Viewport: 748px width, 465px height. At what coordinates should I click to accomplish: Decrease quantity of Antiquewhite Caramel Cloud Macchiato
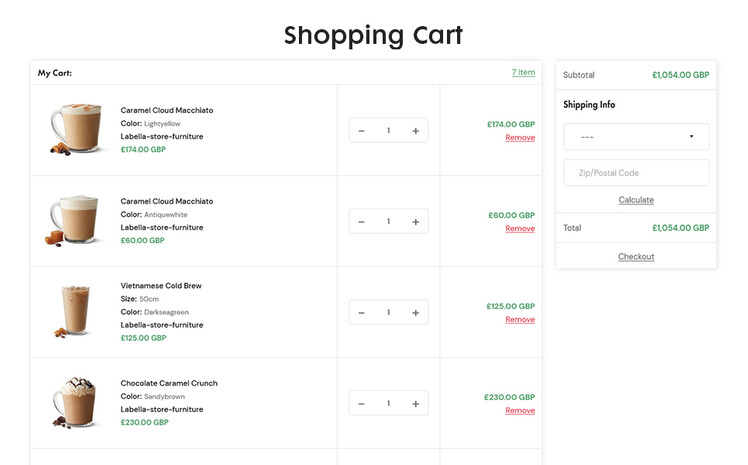362,222
